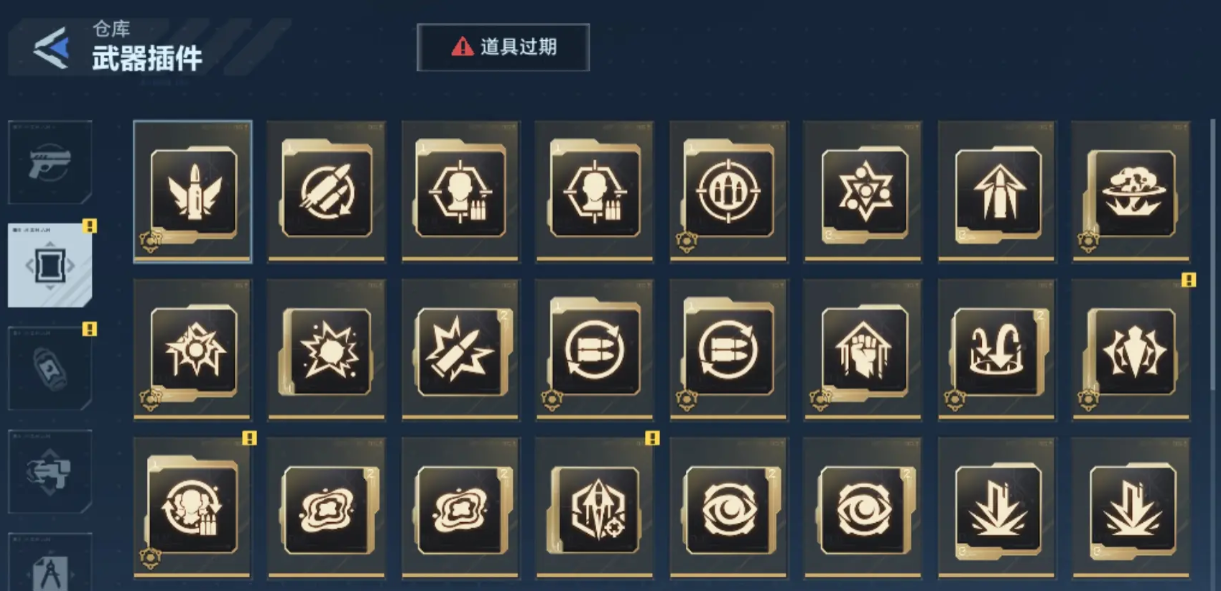This screenshot has height=591, width=1221.
Task: Choose the twin rockets circle plugin
Action: [x=327, y=192]
